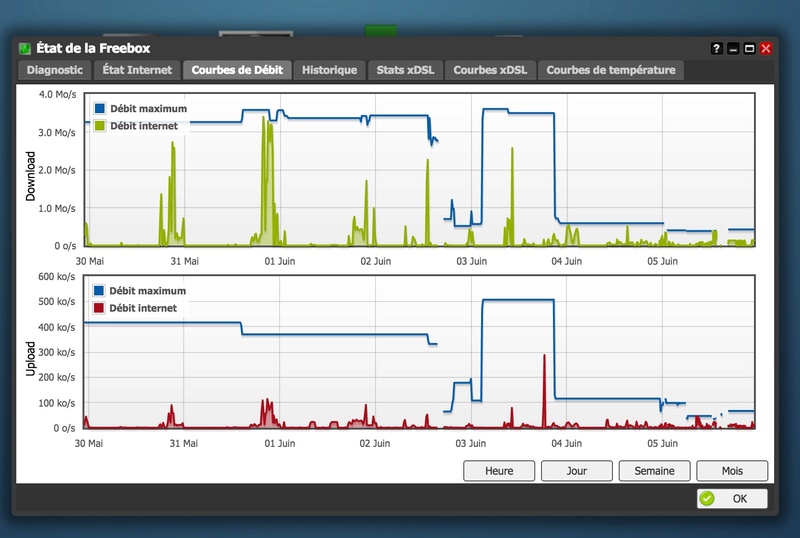Show the Courbes xDSL tab
The image size is (800, 538).
490,70
